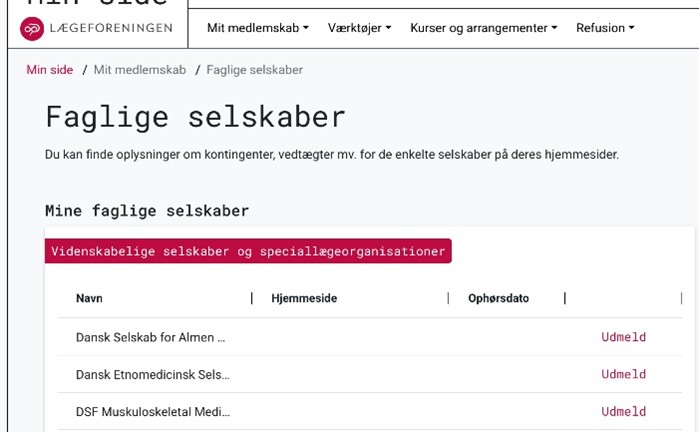Click Udmeld for Dansk Selskab for Almen
This screenshot has width=699, height=432.
623,337
